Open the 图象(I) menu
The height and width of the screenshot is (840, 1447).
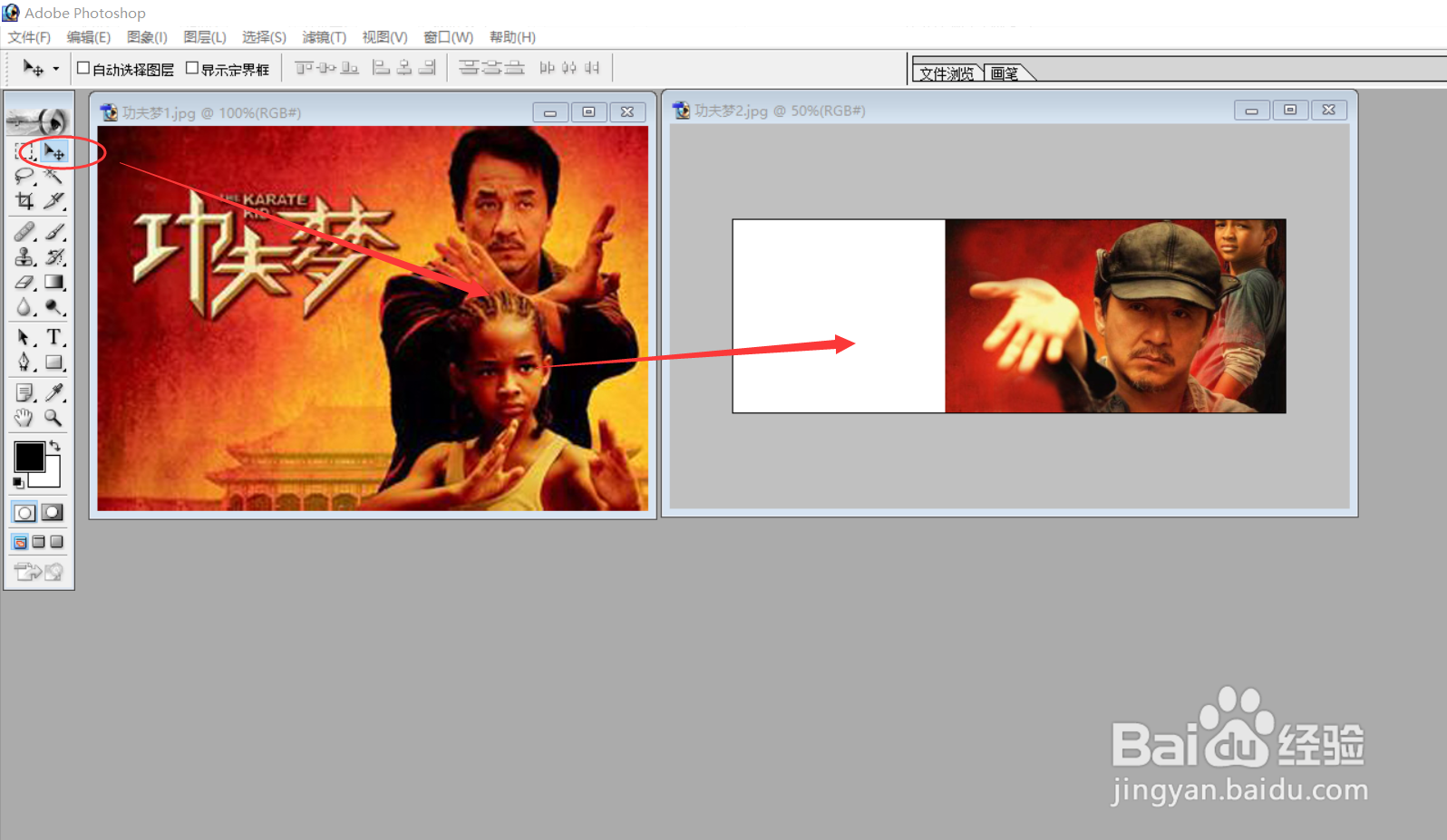coord(147,37)
